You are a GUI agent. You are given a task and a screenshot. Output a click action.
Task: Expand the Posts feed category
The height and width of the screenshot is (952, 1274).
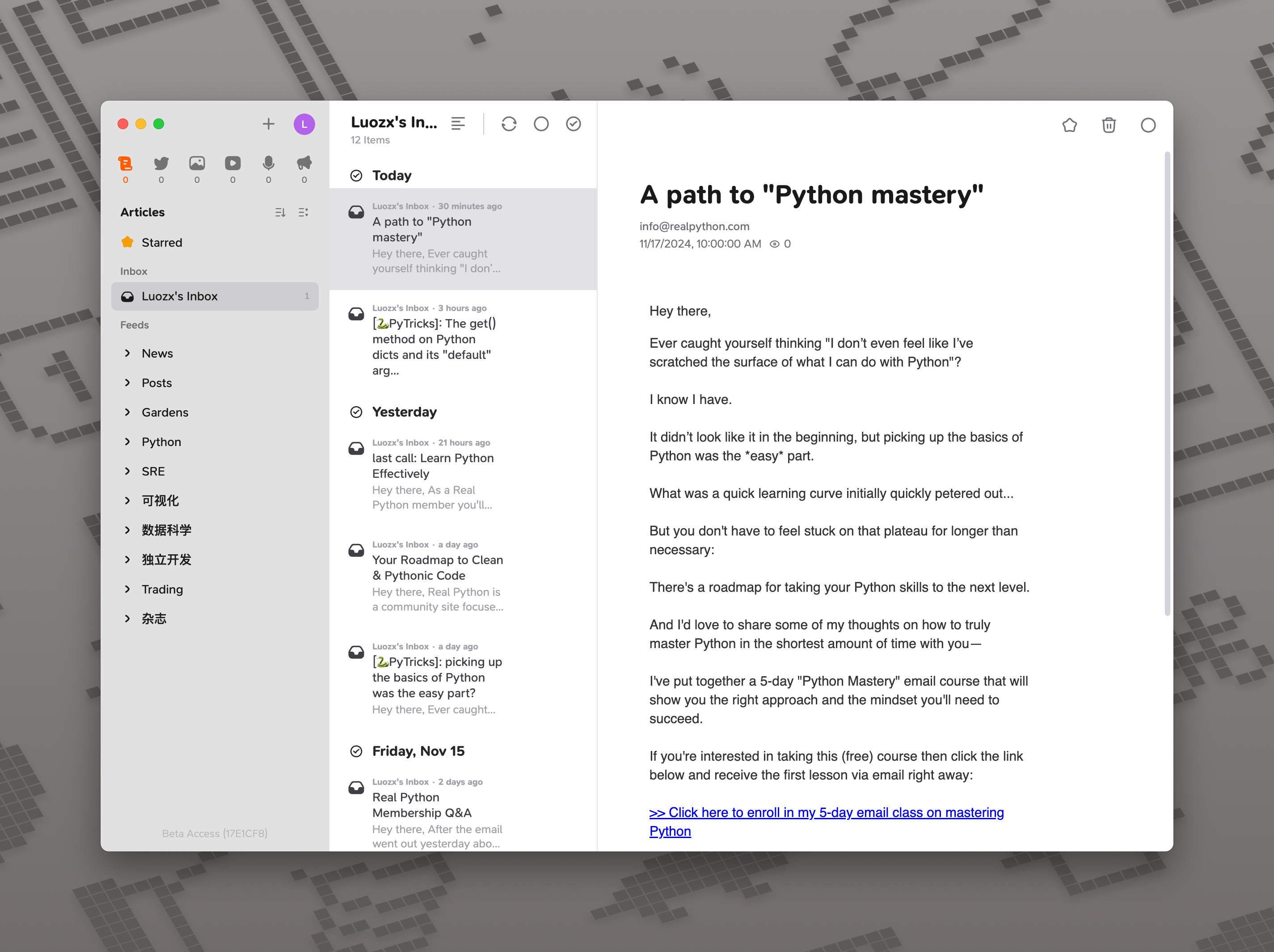128,383
